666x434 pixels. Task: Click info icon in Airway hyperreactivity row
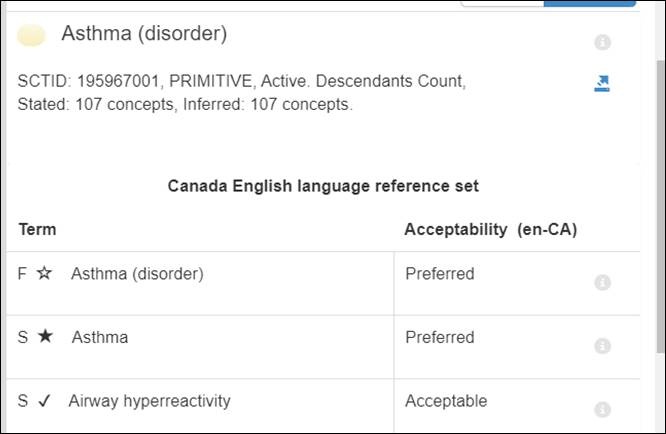[x=602, y=409]
